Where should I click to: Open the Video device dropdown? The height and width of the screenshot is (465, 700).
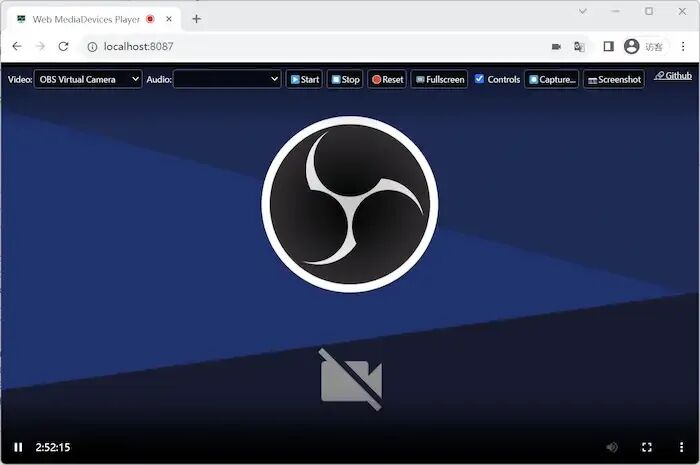[88, 79]
